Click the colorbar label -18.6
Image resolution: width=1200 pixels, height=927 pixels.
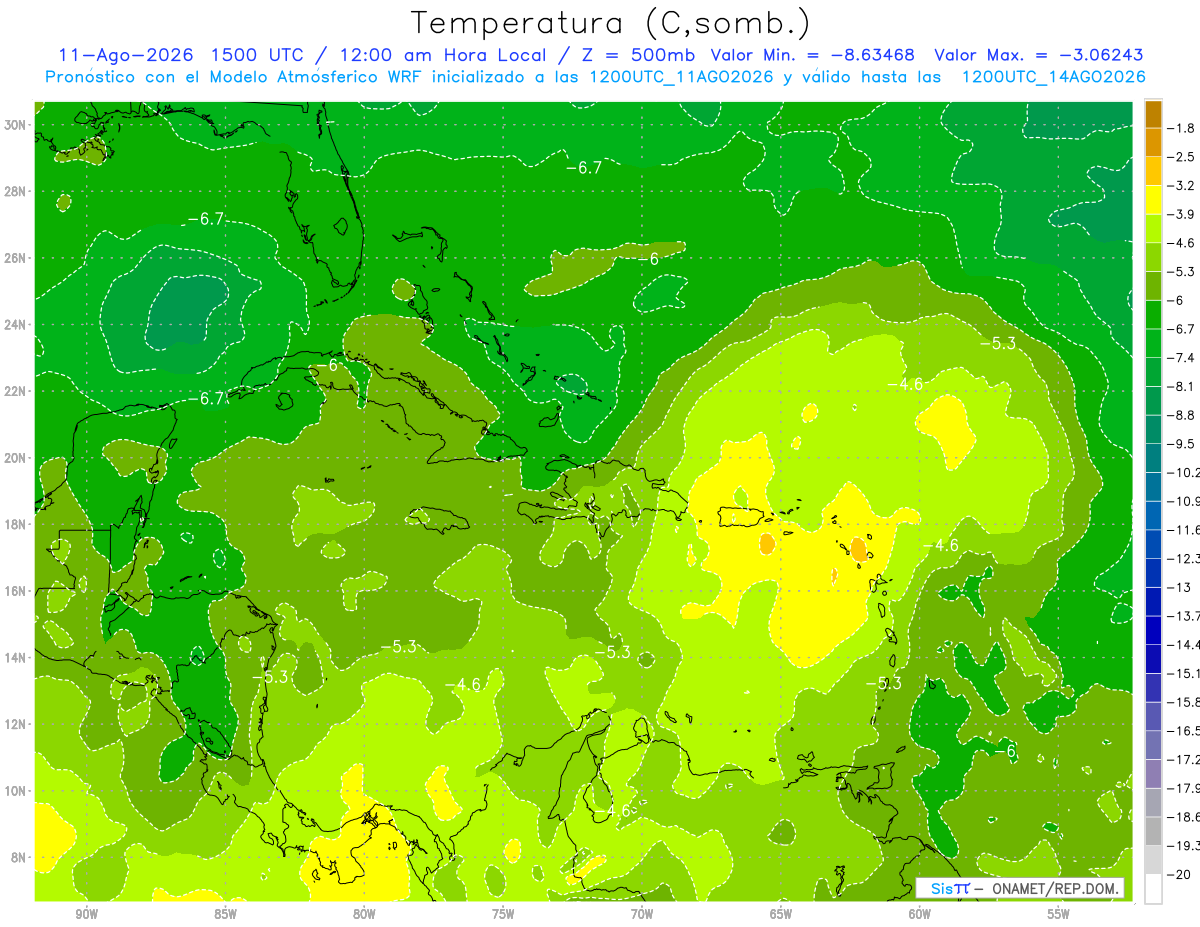[1183, 817]
